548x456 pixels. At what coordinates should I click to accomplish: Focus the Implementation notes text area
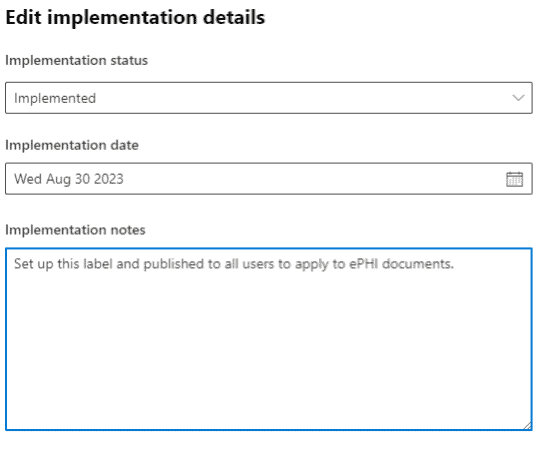coord(269,339)
